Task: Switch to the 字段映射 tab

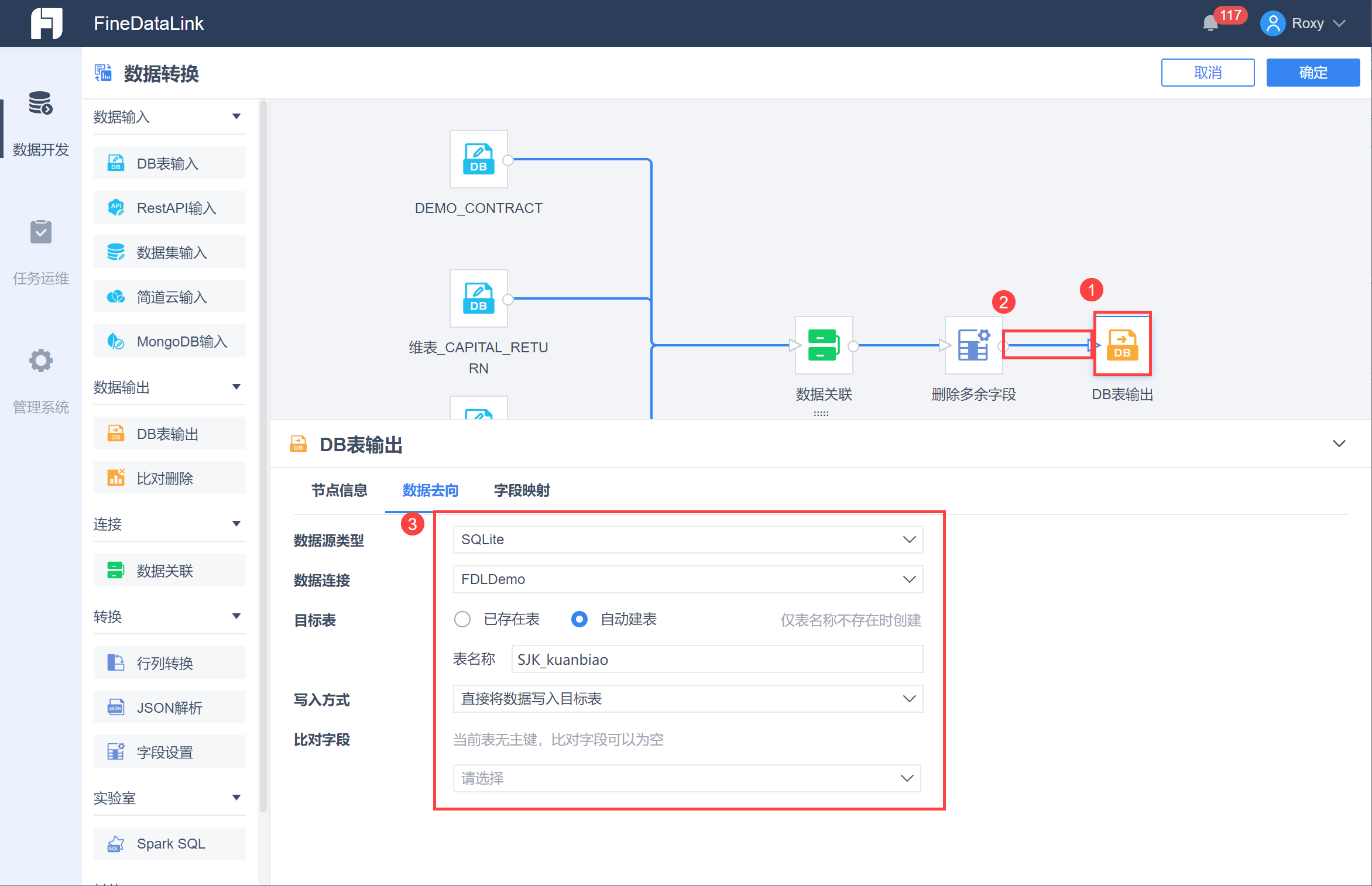Action: point(522,490)
